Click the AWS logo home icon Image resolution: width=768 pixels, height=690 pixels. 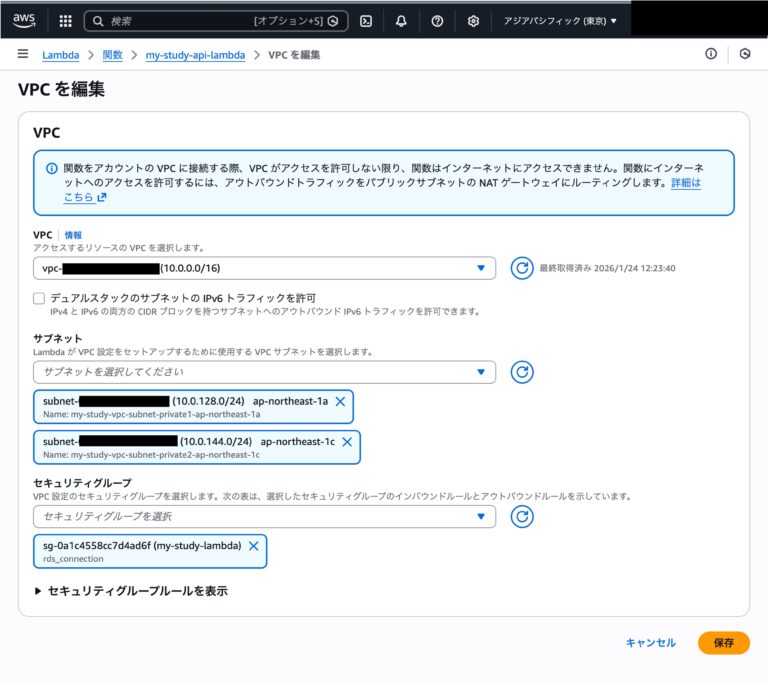(24, 20)
